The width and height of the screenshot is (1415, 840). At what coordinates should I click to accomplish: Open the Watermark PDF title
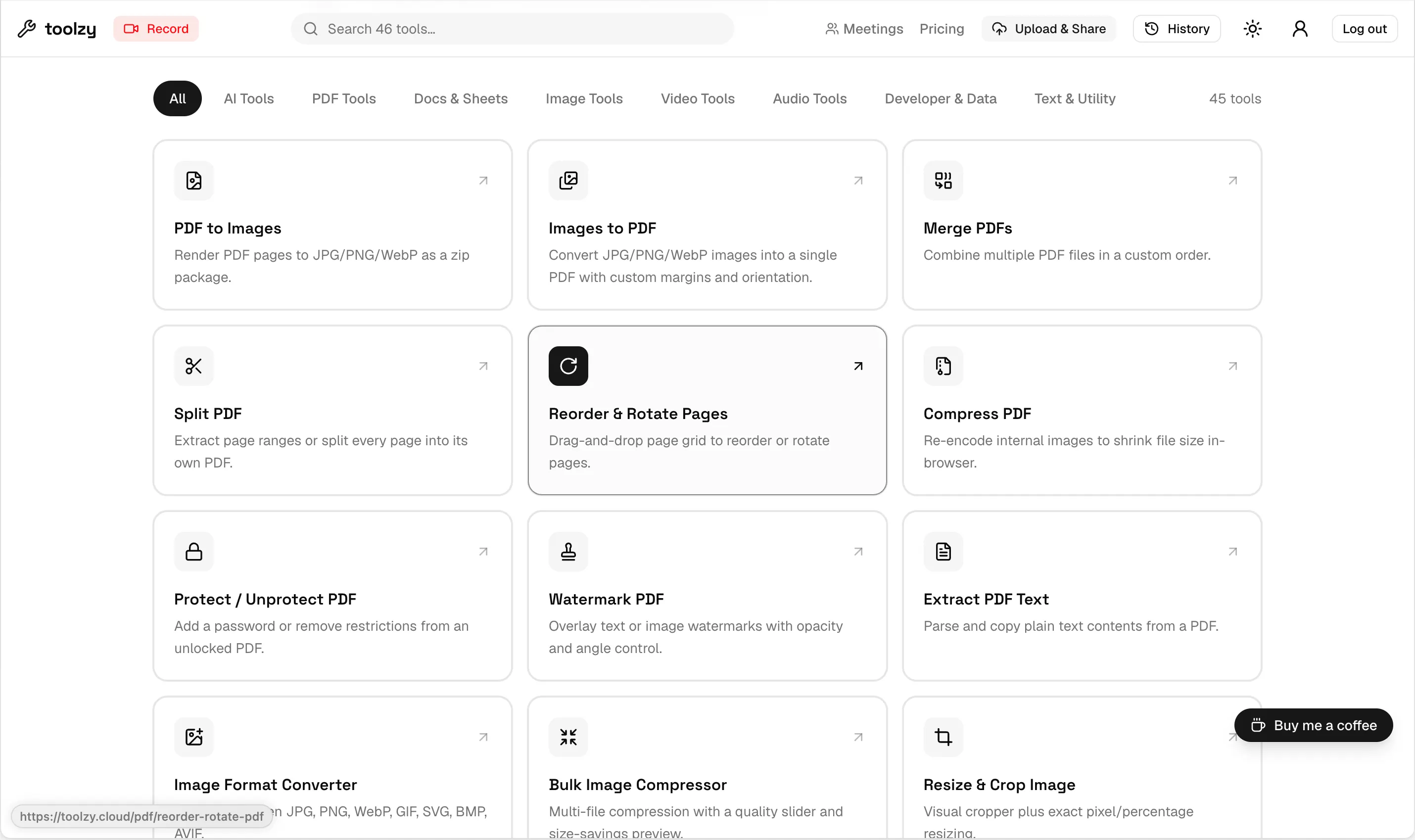pyautogui.click(x=606, y=600)
